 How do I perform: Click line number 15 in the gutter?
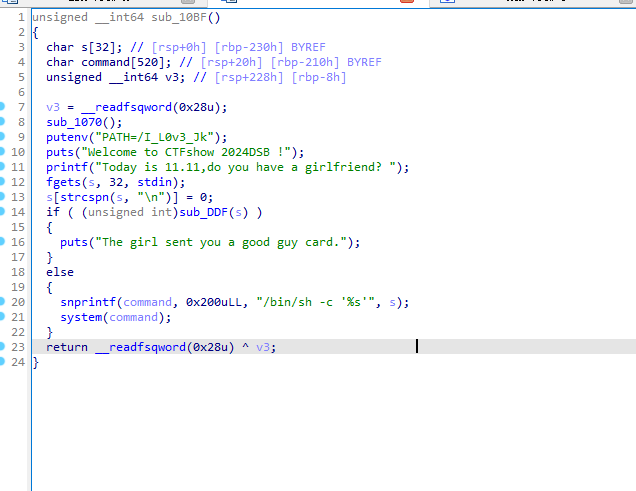pyautogui.click(x=19, y=227)
